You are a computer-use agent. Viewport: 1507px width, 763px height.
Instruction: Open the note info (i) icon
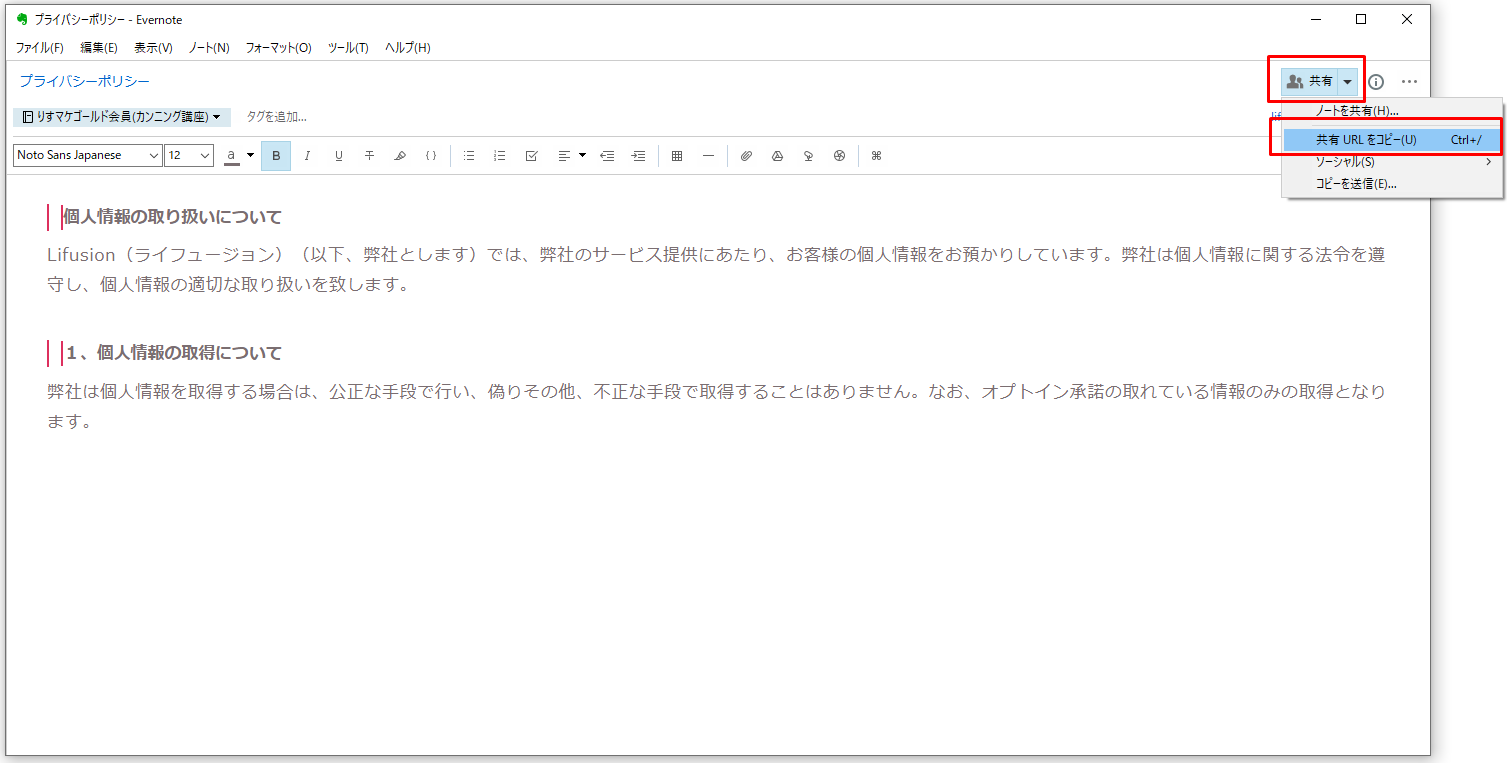(1376, 82)
